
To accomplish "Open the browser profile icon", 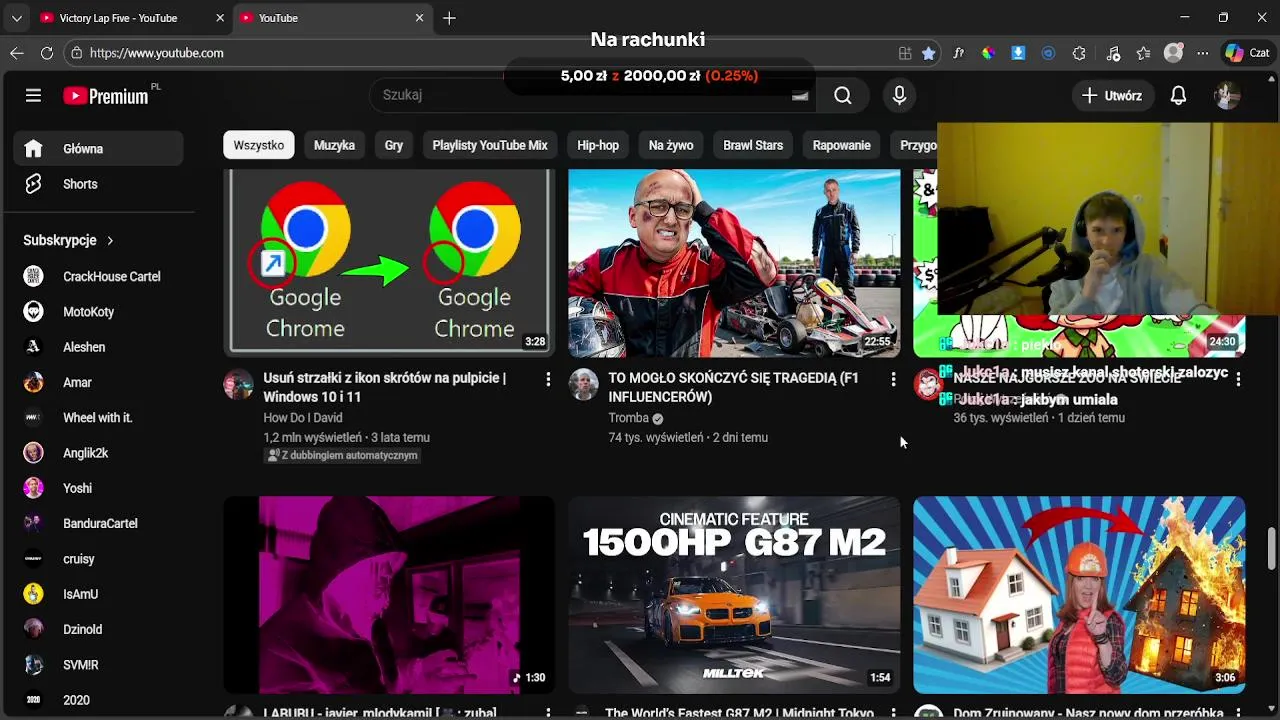I will 1174,53.
